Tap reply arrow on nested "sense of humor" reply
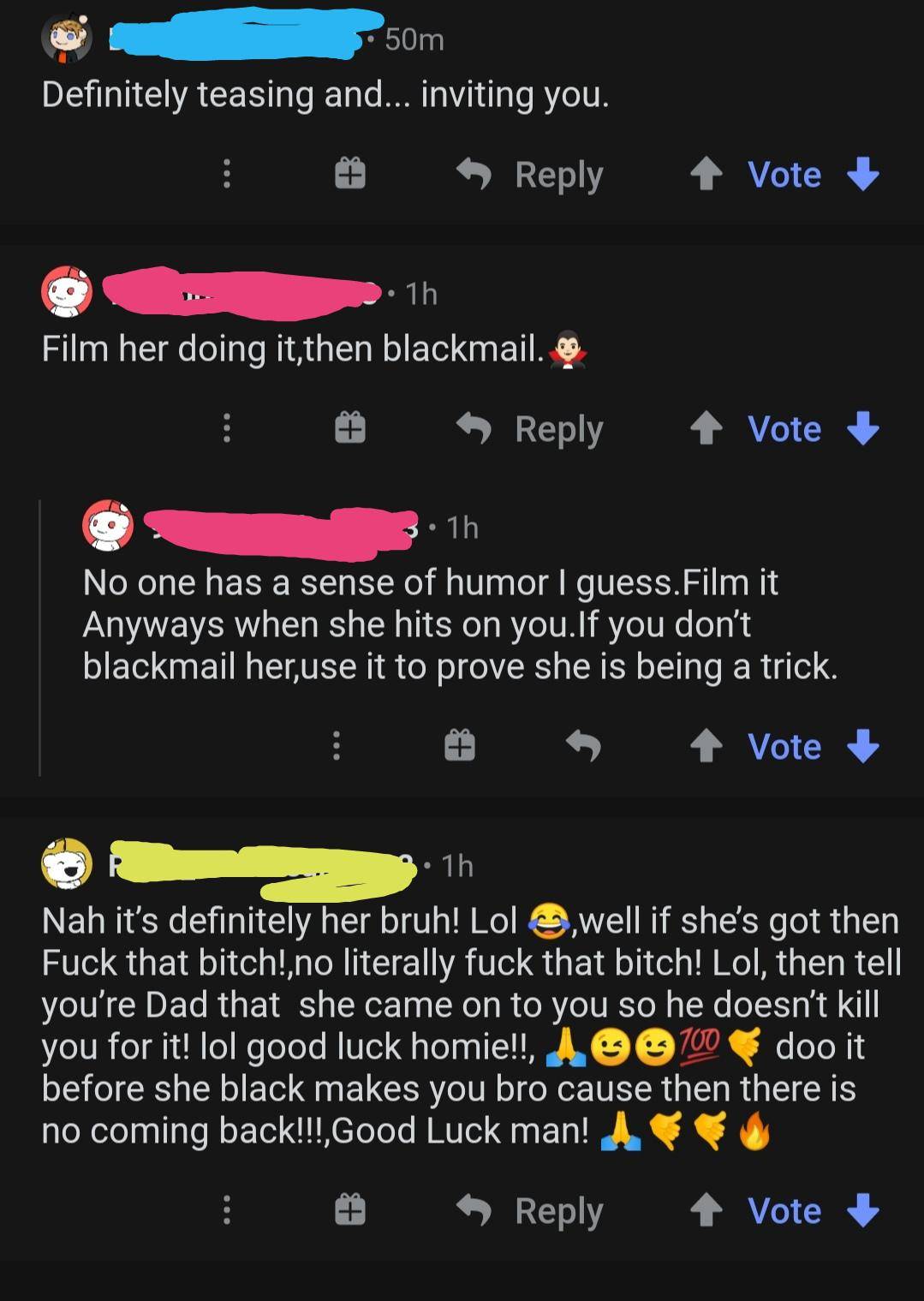This screenshot has width=924, height=1301. (583, 746)
